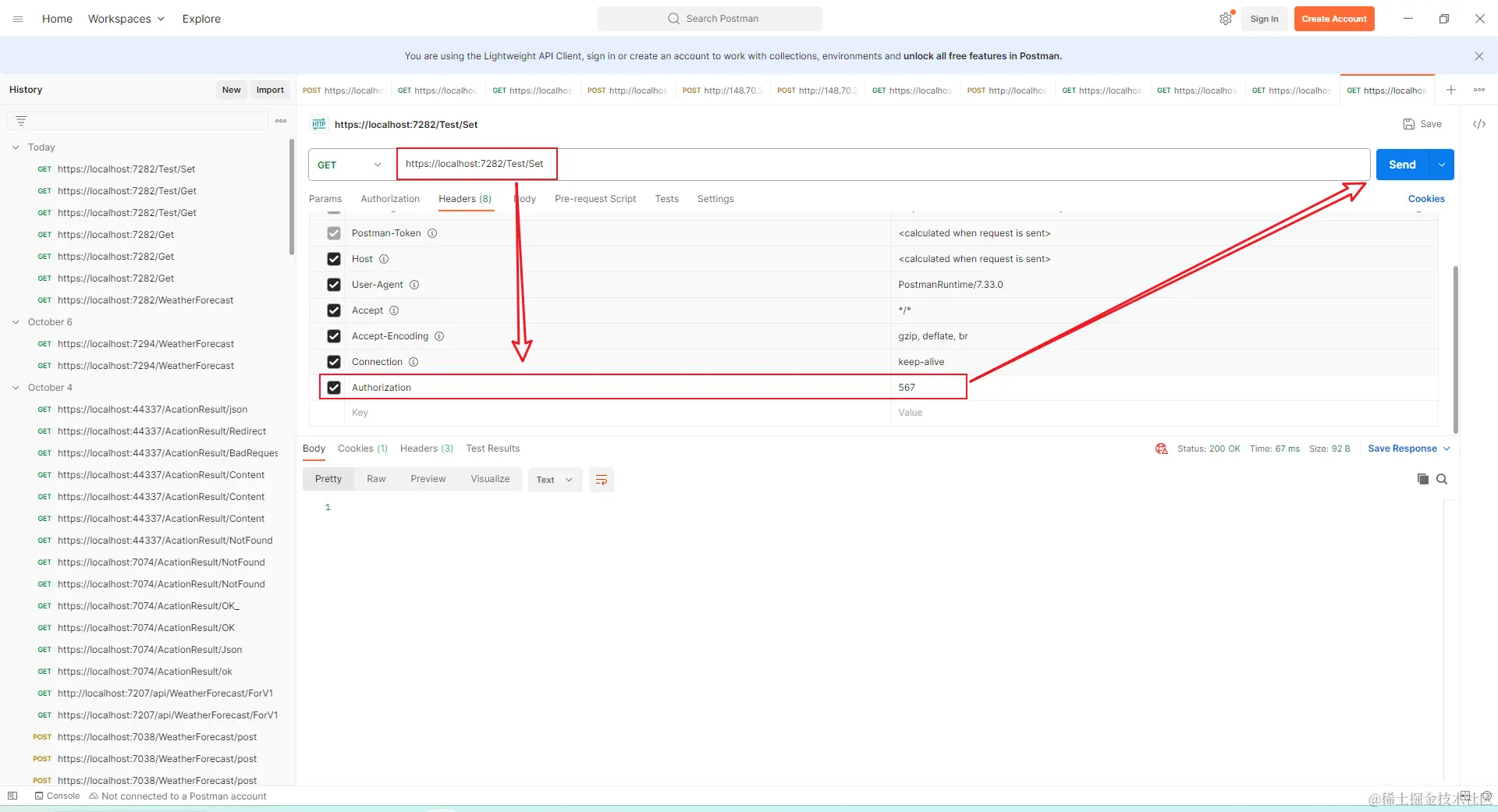1498x812 pixels.
Task: Open the Workspaces dropdown
Action: tap(126, 19)
